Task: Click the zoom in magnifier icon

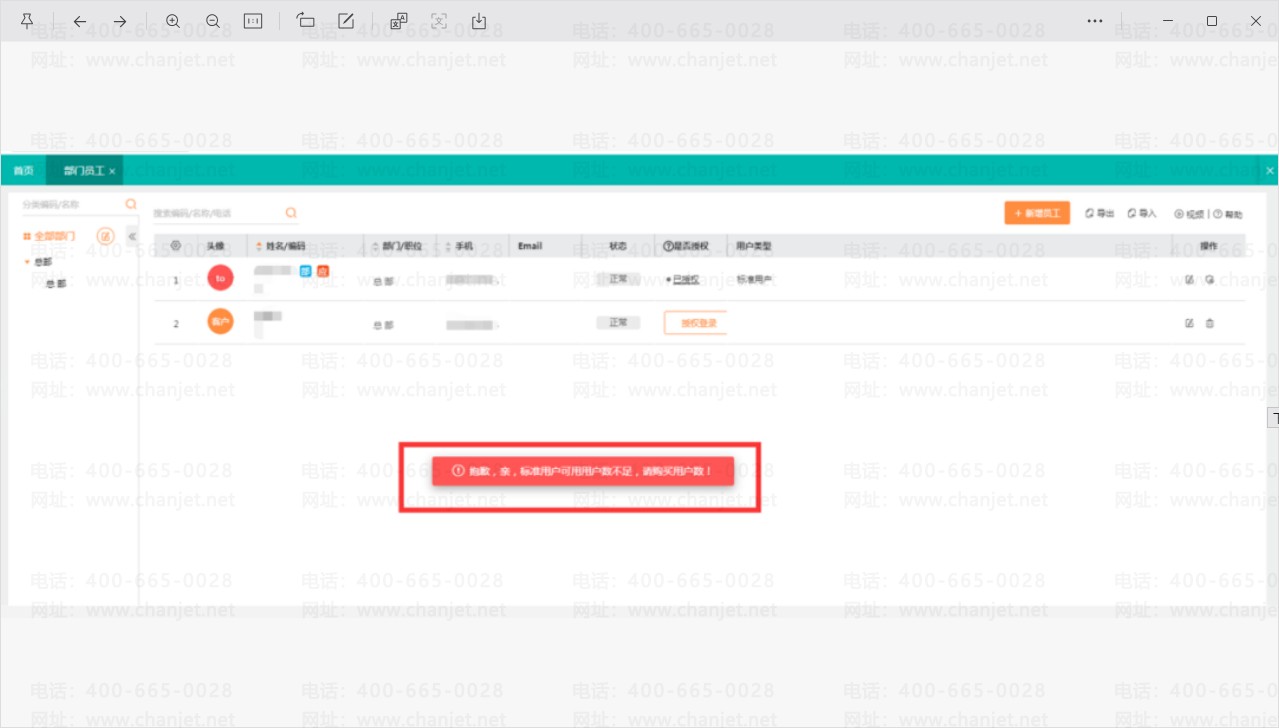Action: click(173, 21)
